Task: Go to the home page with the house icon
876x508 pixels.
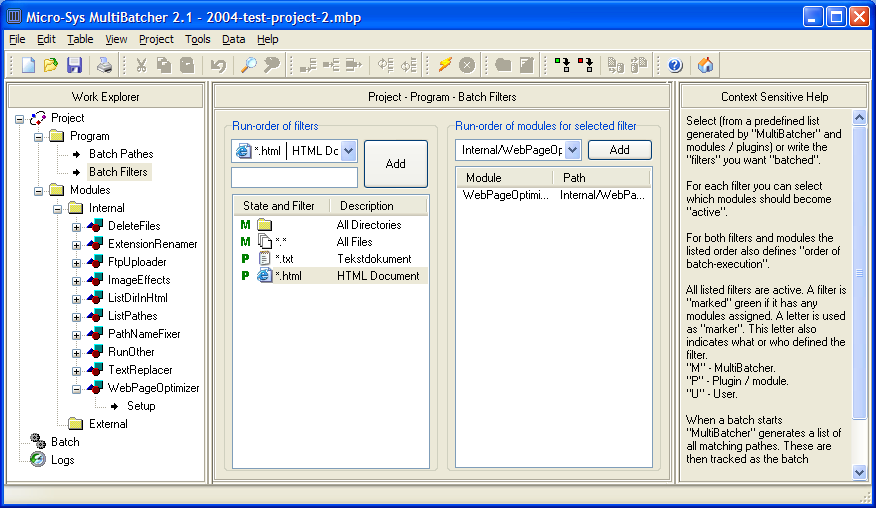Action: click(706, 65)
